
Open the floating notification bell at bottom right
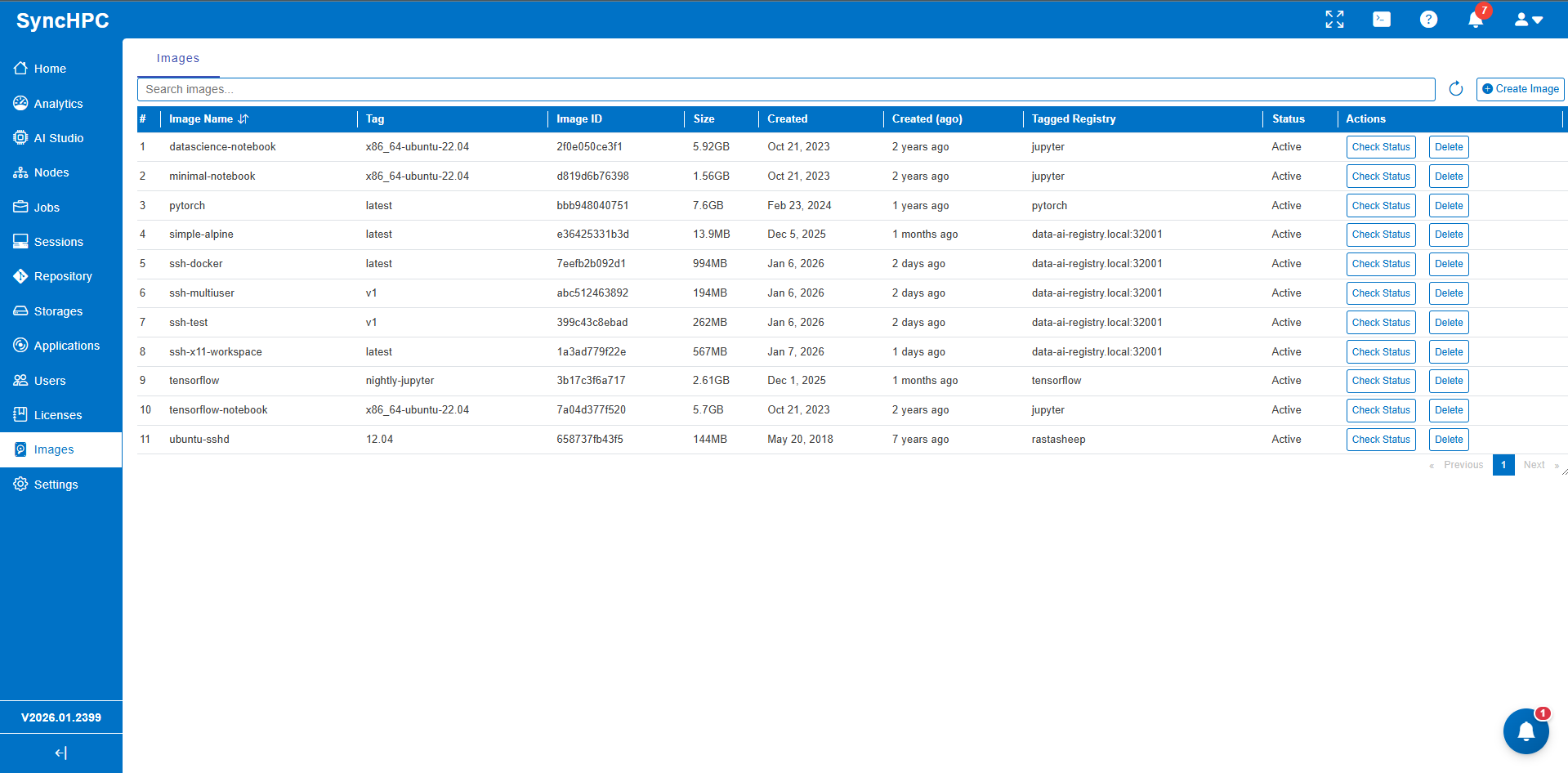1525,731
